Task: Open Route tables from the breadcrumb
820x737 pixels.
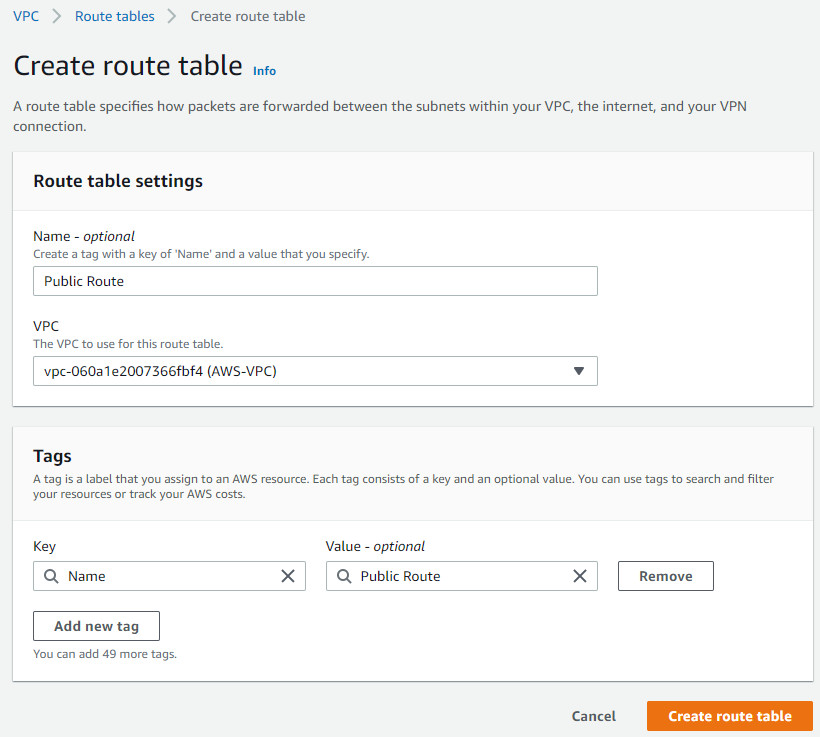Action: pos(114,16)
